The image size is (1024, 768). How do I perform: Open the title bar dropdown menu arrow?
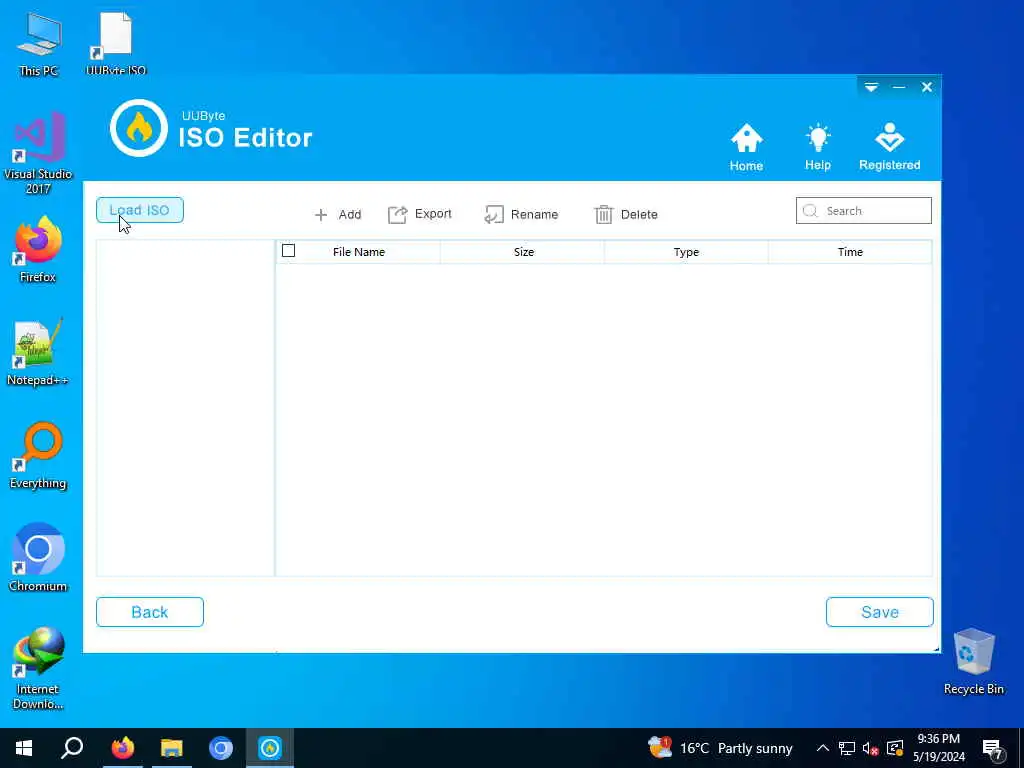(871, 87)
